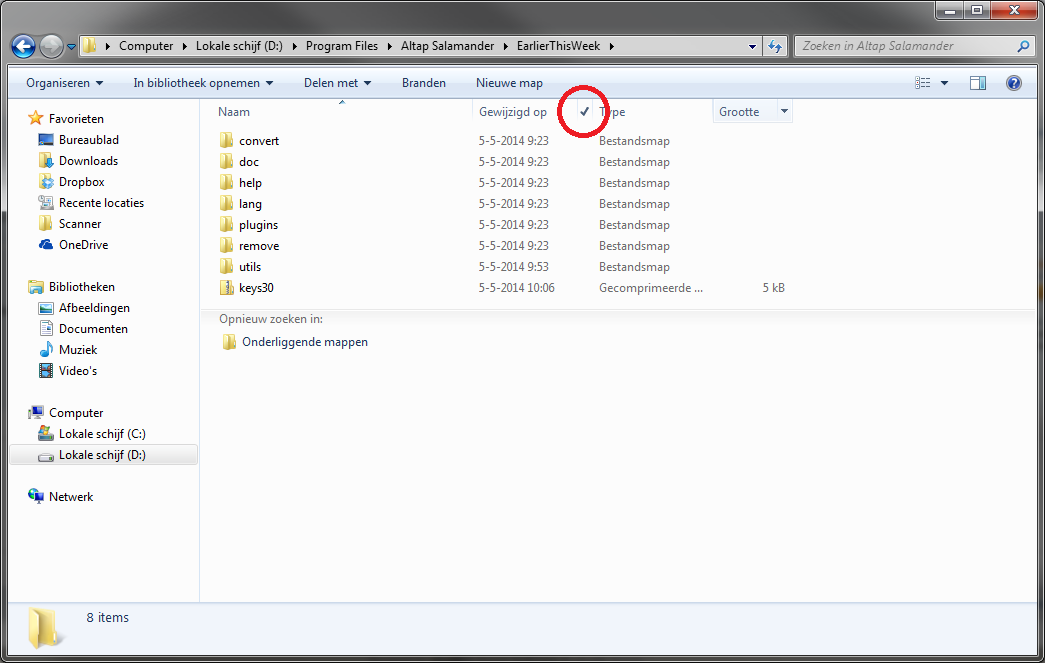
Task: Open the address bar history dropdown
Action: [753, 46]
